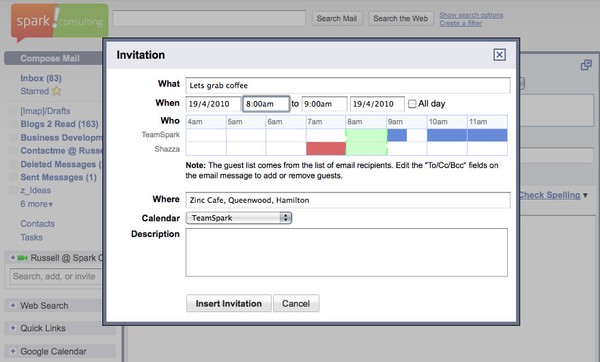This screenshot has height=362, width=600.
Task: Click Shazza's red busy block at 7am
Action: pos(326,148)
